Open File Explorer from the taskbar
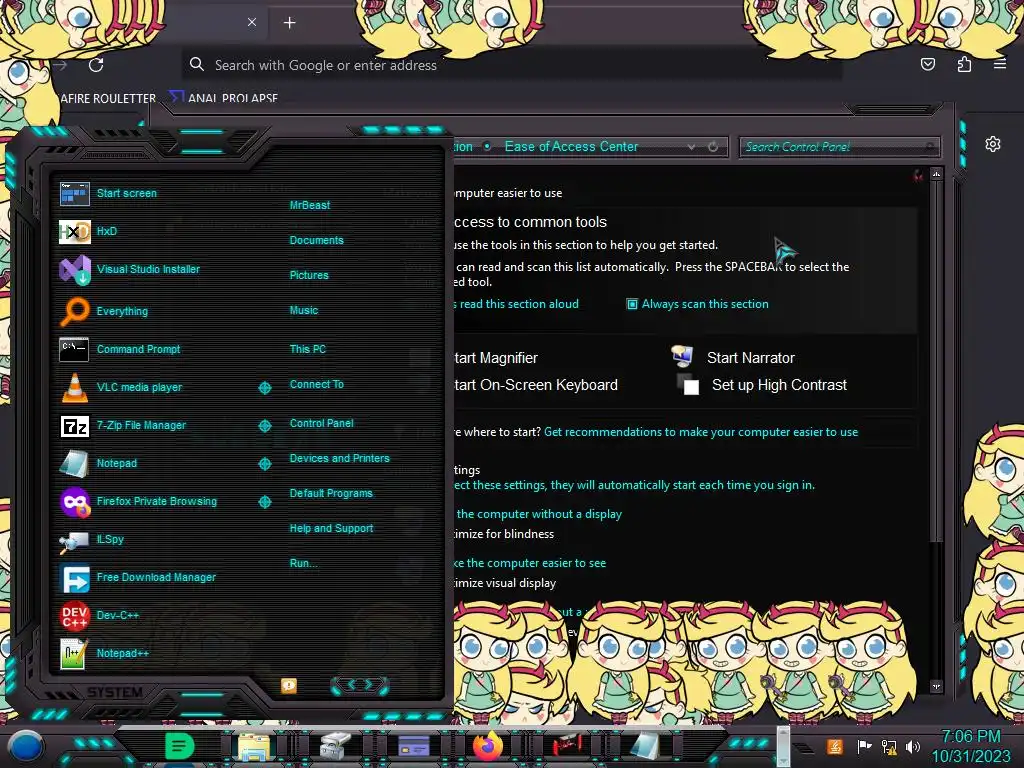 pyautogui.click(x=253, y=747)
